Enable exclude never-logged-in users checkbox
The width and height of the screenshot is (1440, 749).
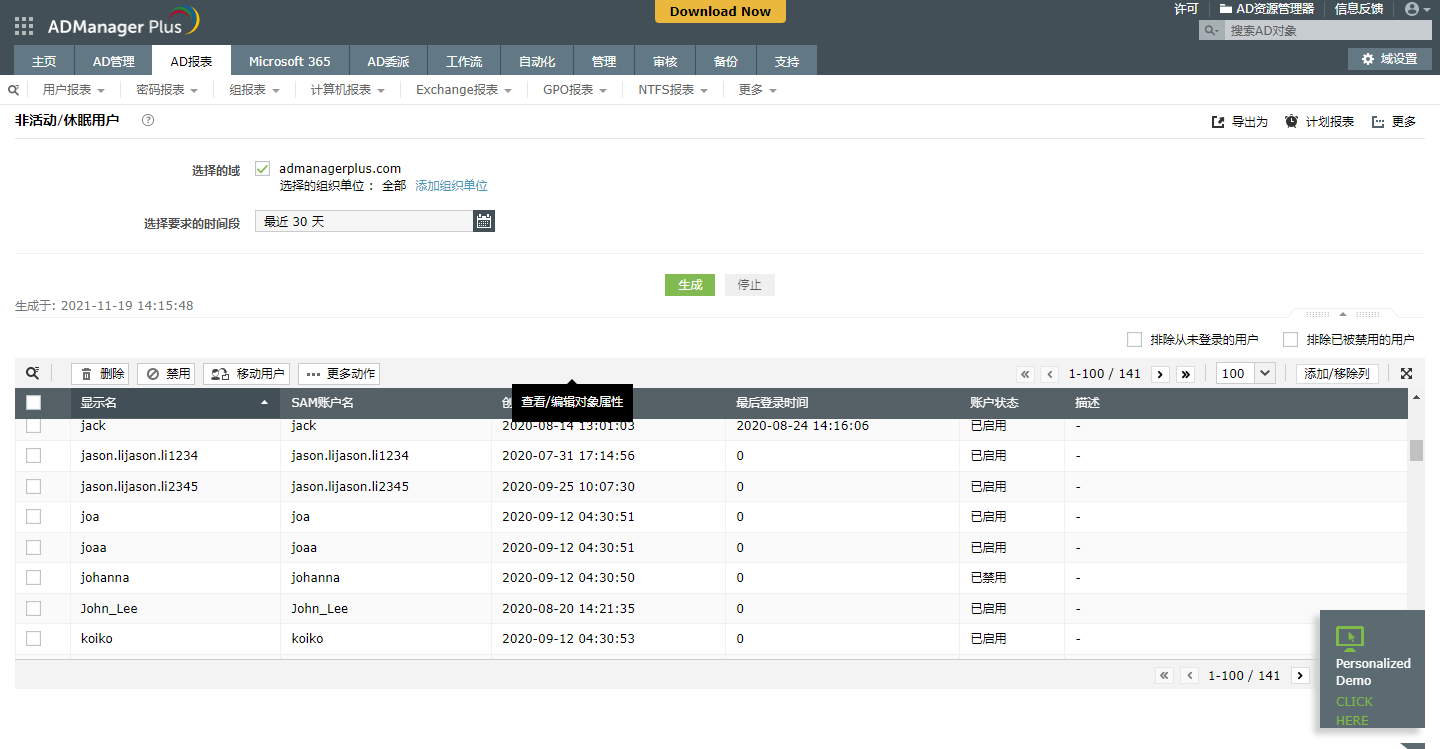click(x=1134, y=340)
